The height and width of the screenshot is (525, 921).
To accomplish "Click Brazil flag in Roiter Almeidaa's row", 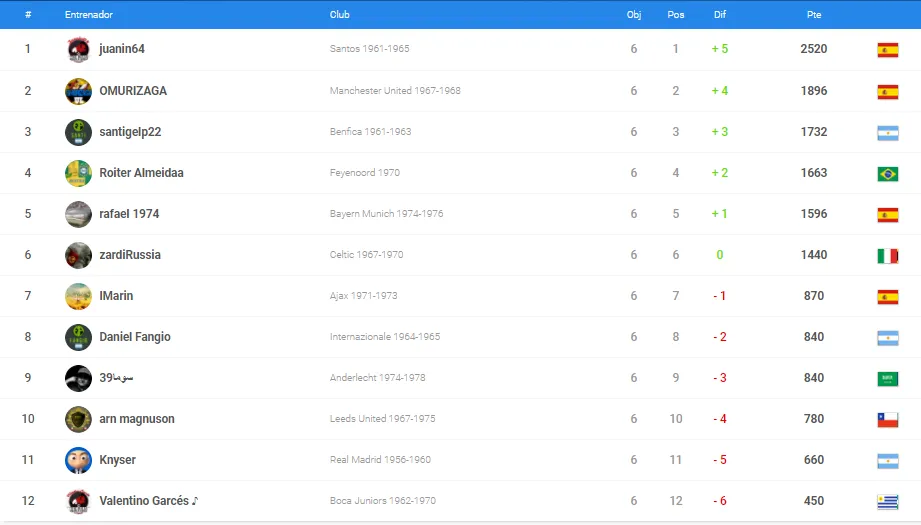I will pyautogui.click(x=888, y=174).
